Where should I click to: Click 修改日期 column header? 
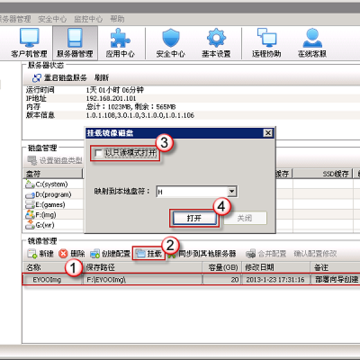[276, 267]
